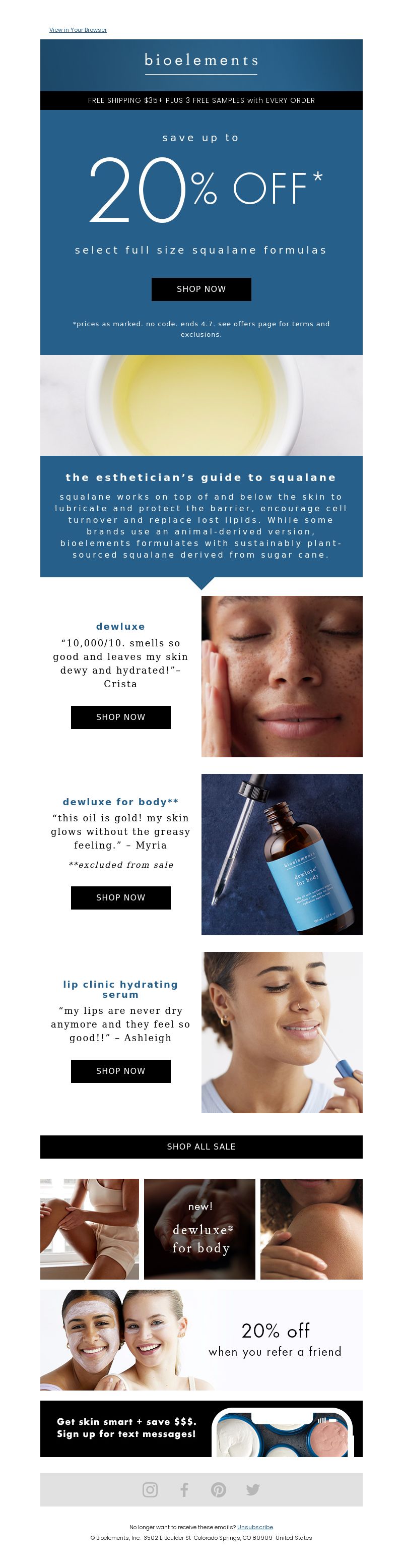The width and height of the screenshot is (403, 1568).
Task: Click Shop Now under lip clinic serum
Action: [x=120, y=1071]
